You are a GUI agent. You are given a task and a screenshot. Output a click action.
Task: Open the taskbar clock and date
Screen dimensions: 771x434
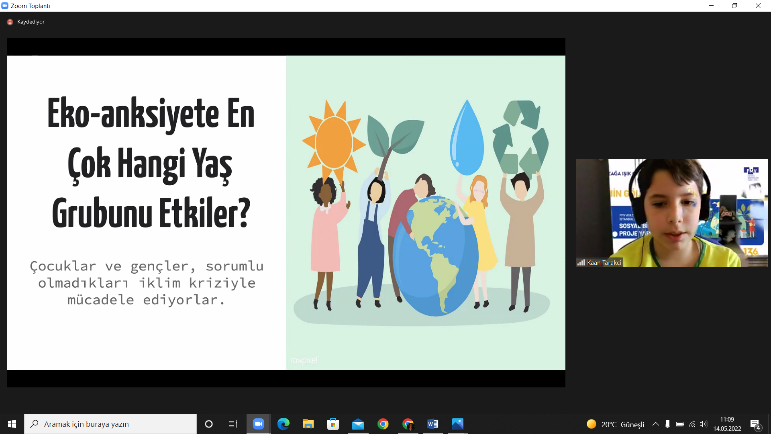[727, 424]
